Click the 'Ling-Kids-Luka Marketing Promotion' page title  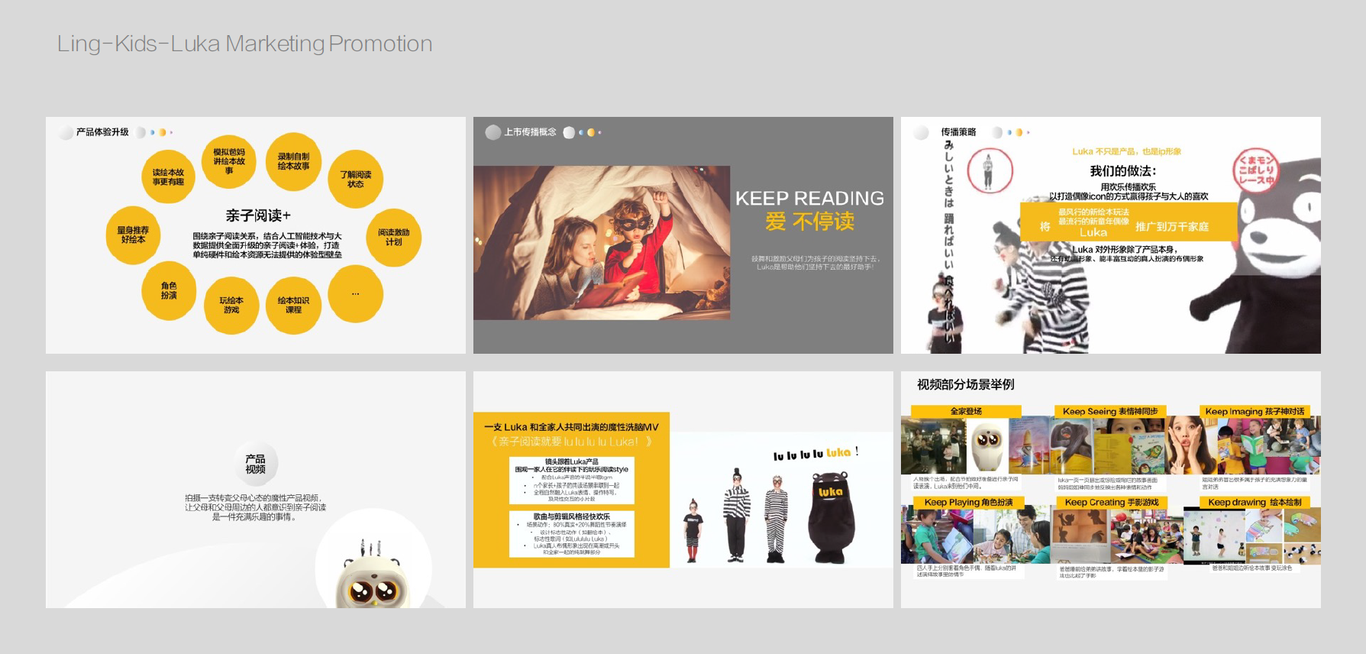(245, 44)
